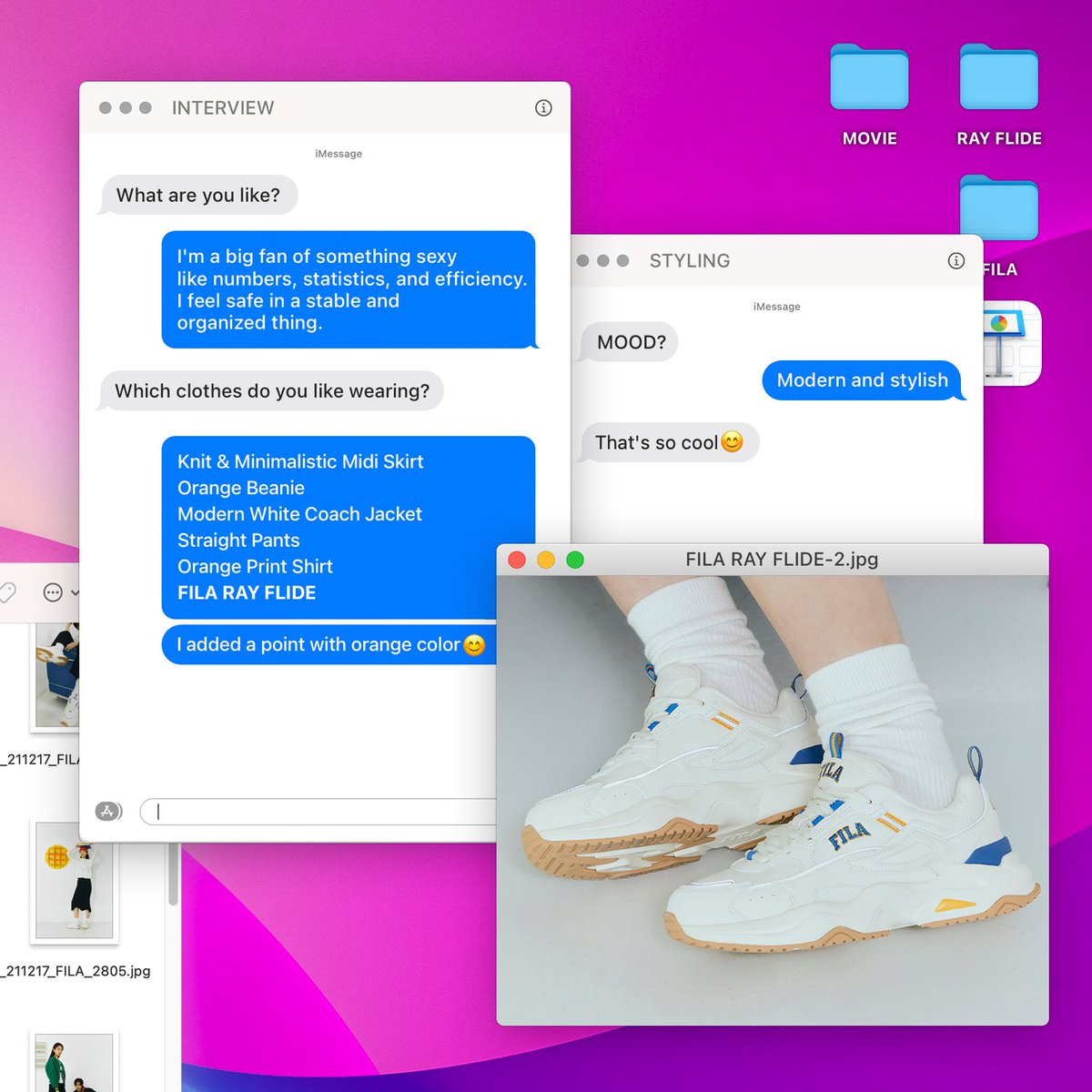This screenshot has width=1092, height=1092.
Task: Click the tag icon in Finder toolbar
Action: tap(7, 592)
